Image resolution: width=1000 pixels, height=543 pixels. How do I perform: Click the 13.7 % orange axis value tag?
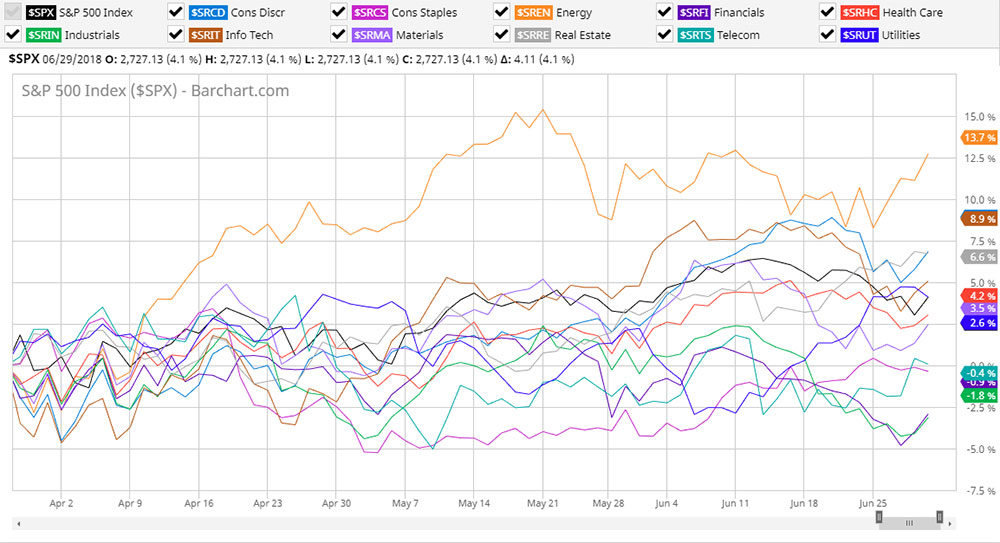(x=976, y=137)
